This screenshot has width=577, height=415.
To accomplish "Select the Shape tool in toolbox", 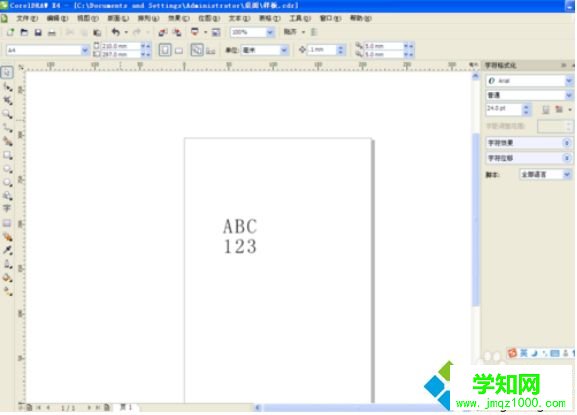I will pos(7,87).
